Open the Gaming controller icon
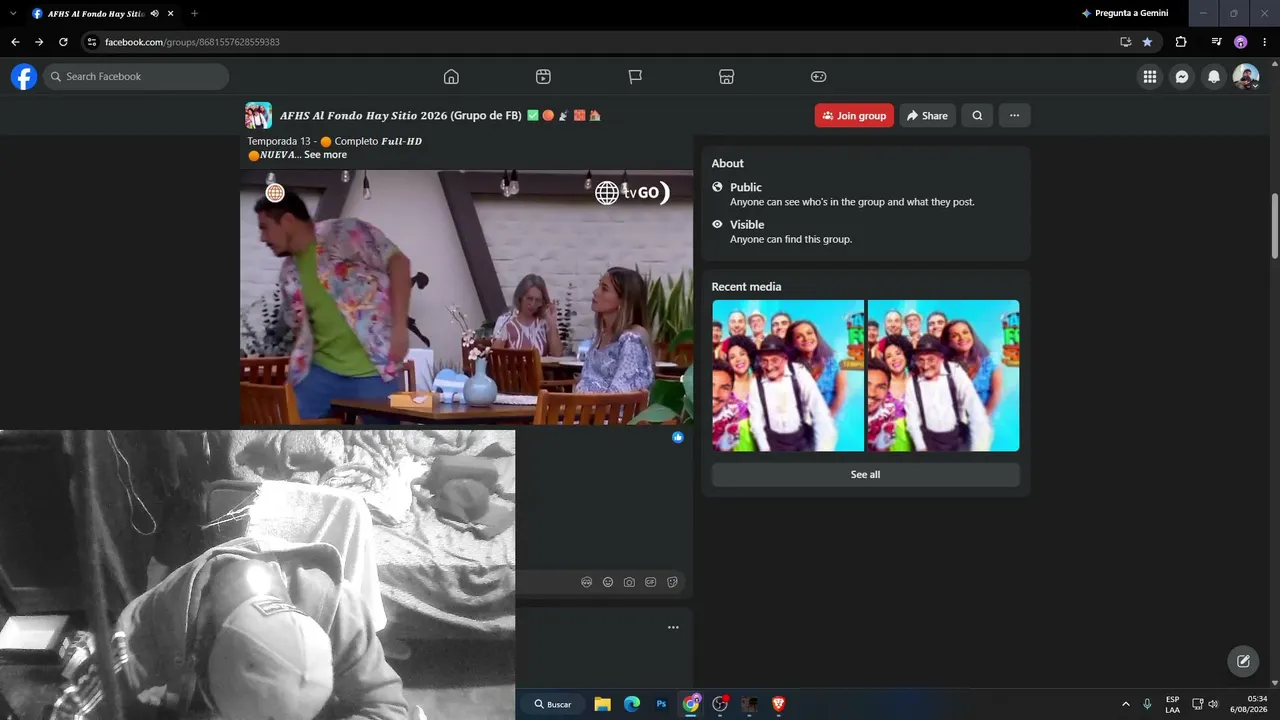Viewport: 1280px width, 720px height. coord(818,77)
